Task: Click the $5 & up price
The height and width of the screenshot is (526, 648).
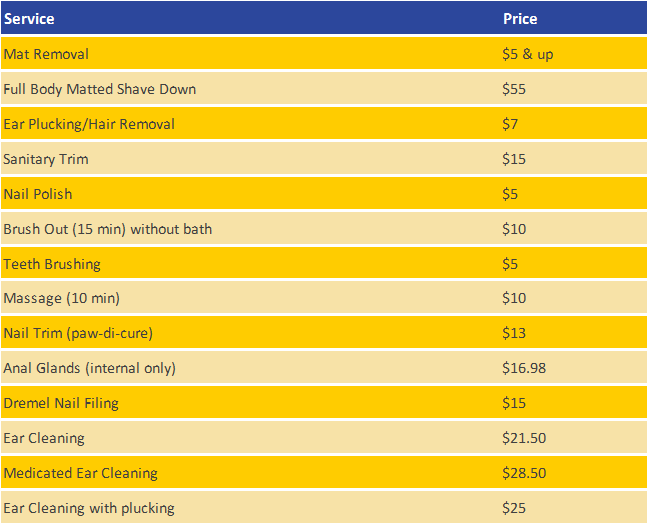Action: pos(528,54)
